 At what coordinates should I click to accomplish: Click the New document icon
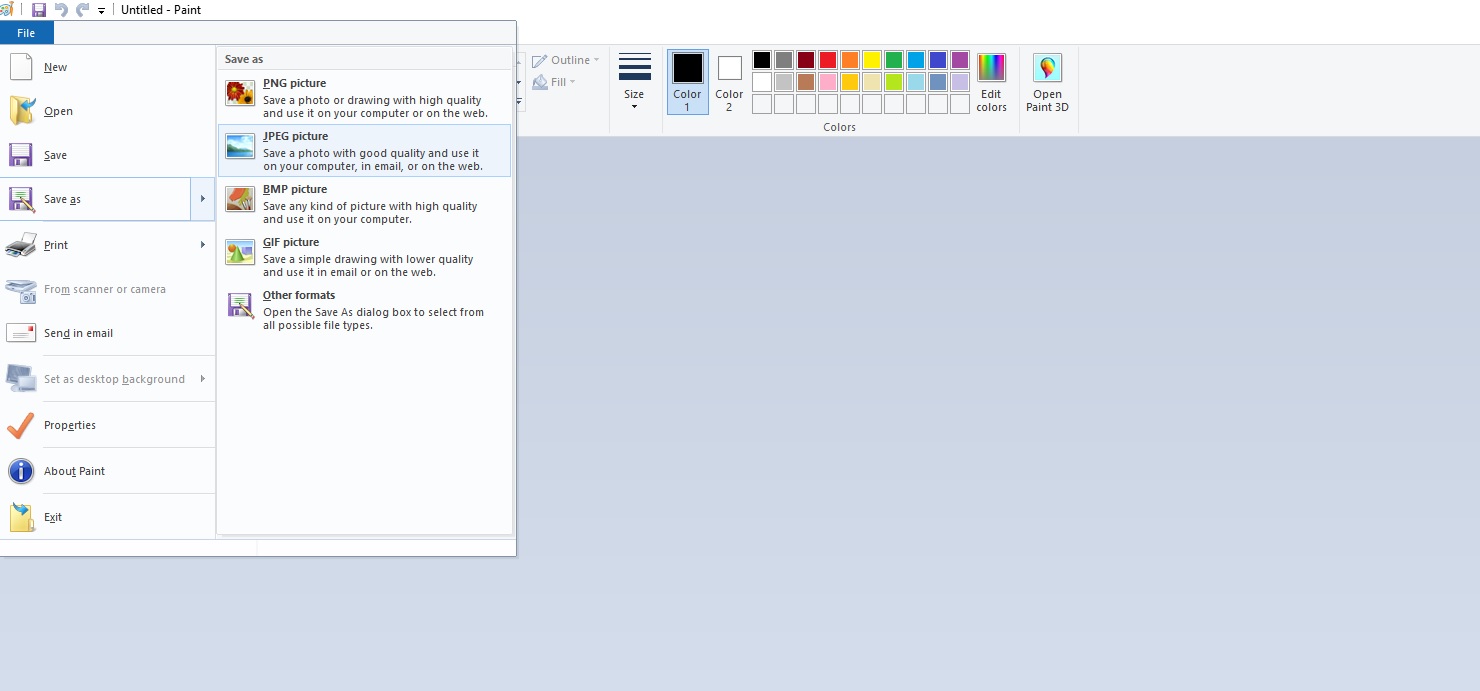click(21, 67)
